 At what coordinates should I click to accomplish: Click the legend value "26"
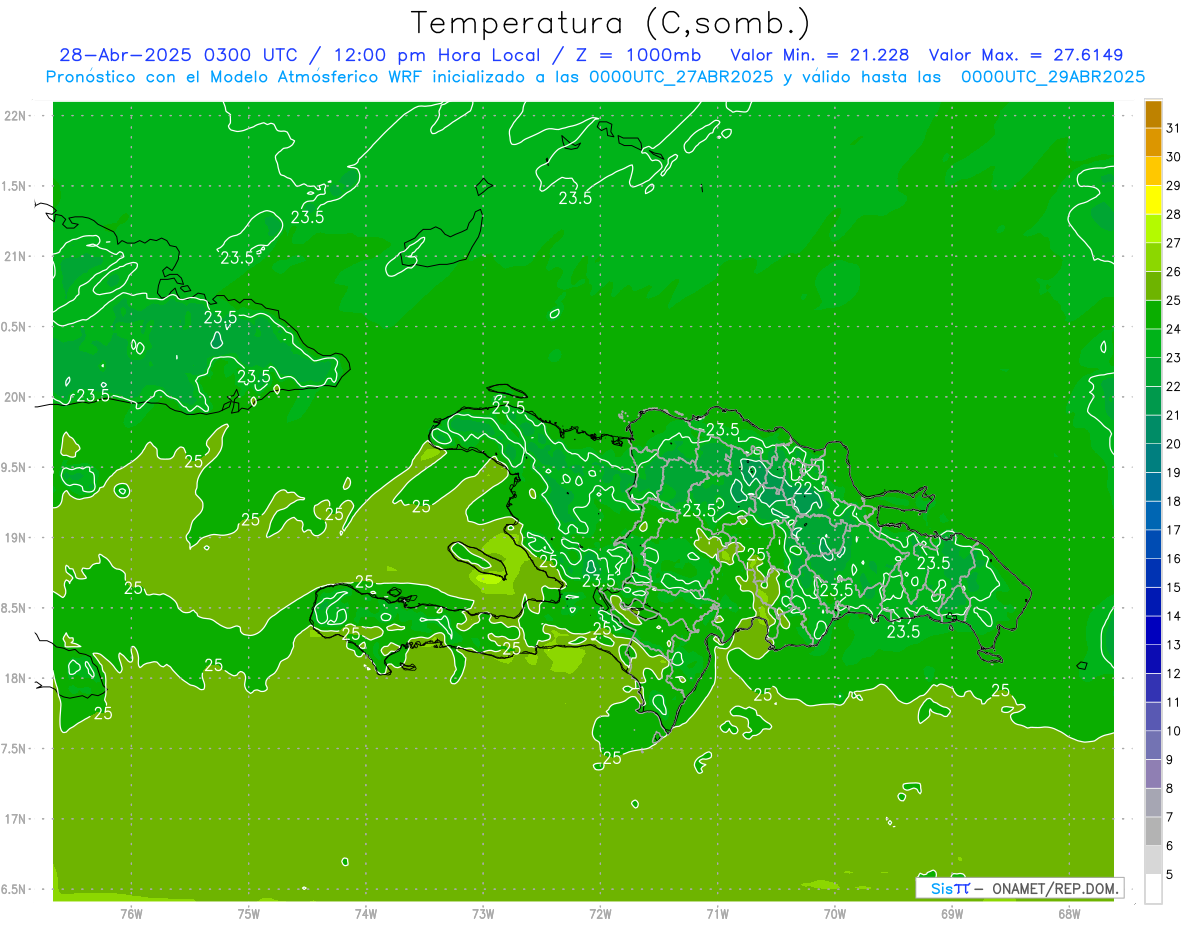pyautogui.click(x=1175, y=272)
